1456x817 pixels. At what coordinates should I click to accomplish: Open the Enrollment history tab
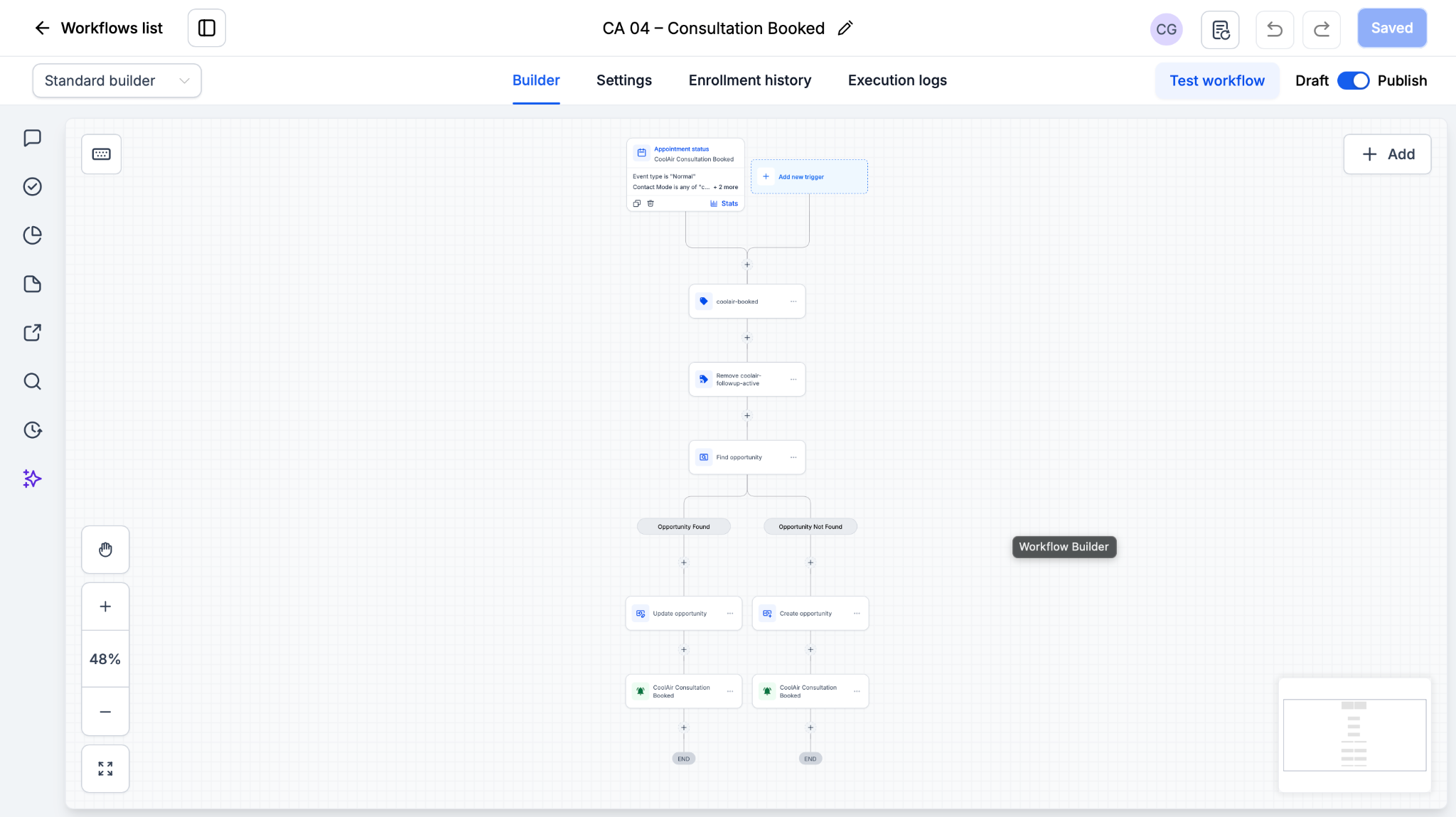(x=750, y=80)
